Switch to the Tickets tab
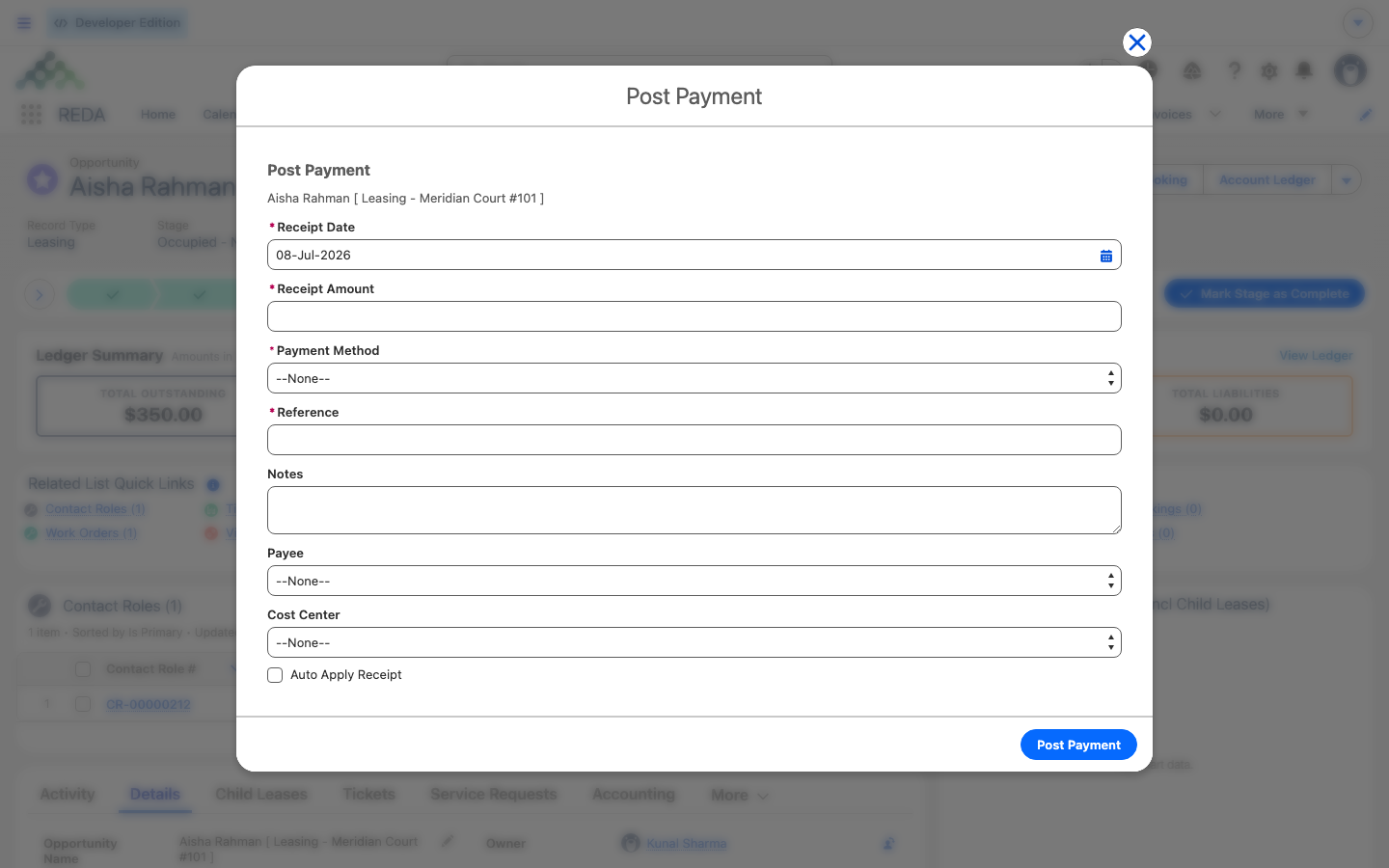Image resolution: width=1389 pixels, height=868 pixels. (x=369, y=795)
